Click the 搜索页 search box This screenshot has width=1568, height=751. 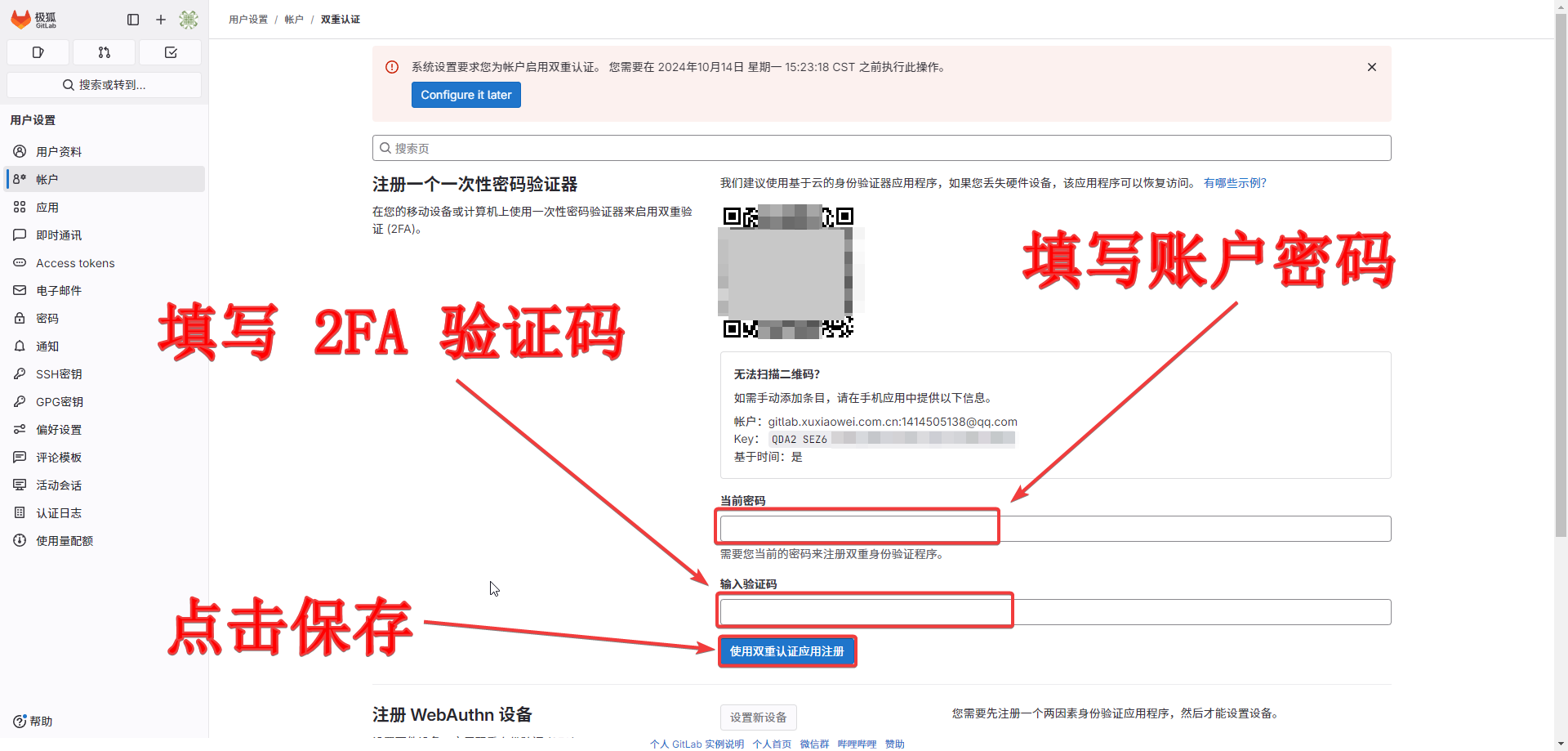coord(882,148)
